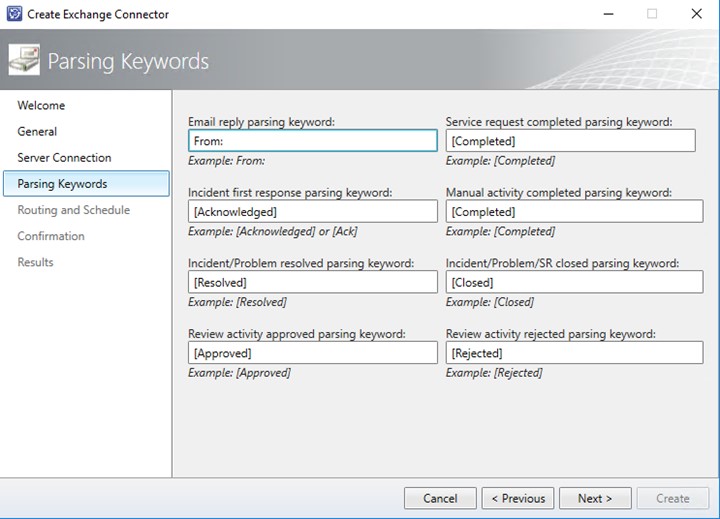Open the Routing and Schedule step
This screenshot has height=519, width=720.
click(x=73, y=210)
